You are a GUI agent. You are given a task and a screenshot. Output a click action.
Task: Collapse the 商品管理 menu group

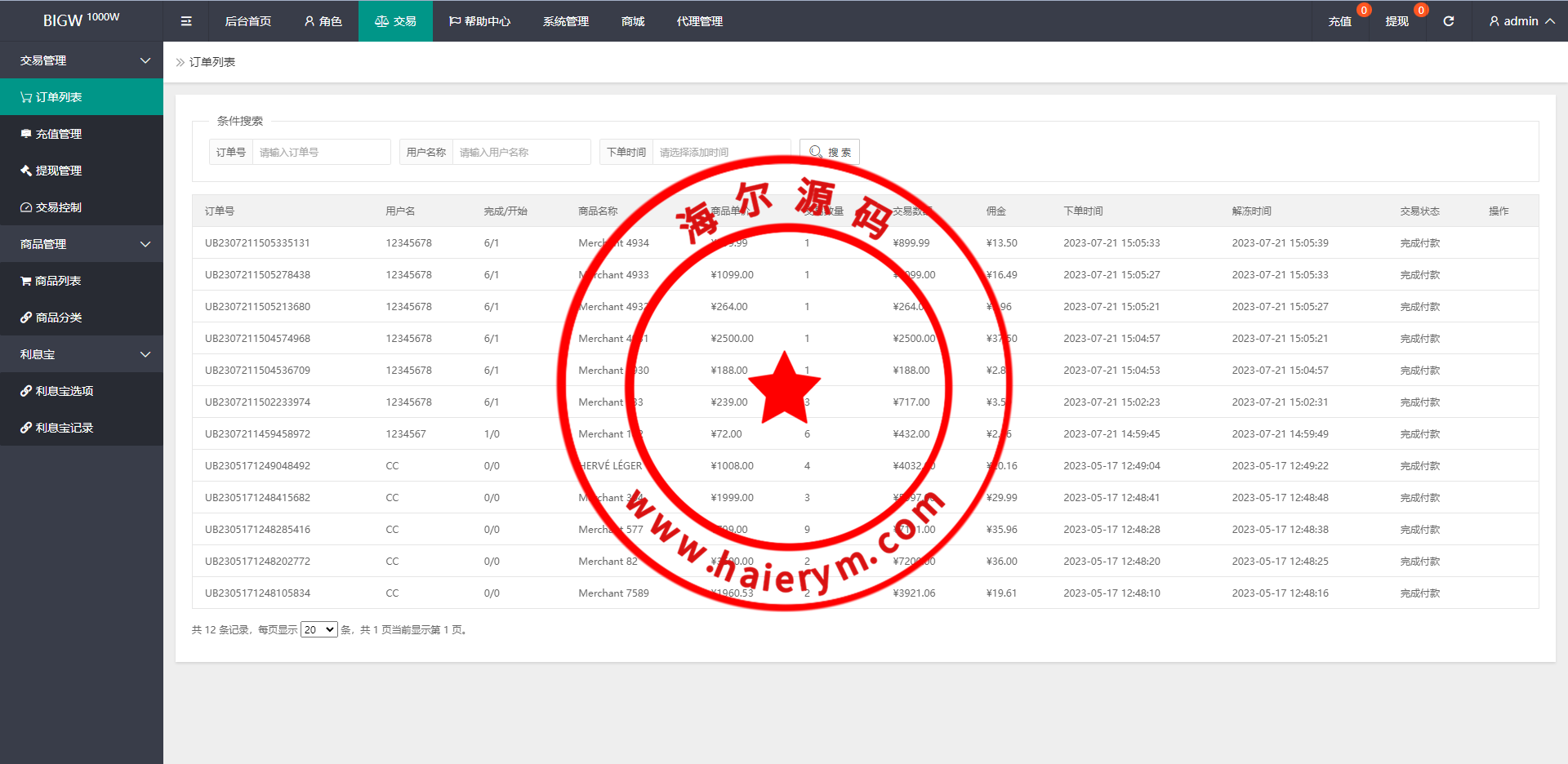click(x=82, y=244)
